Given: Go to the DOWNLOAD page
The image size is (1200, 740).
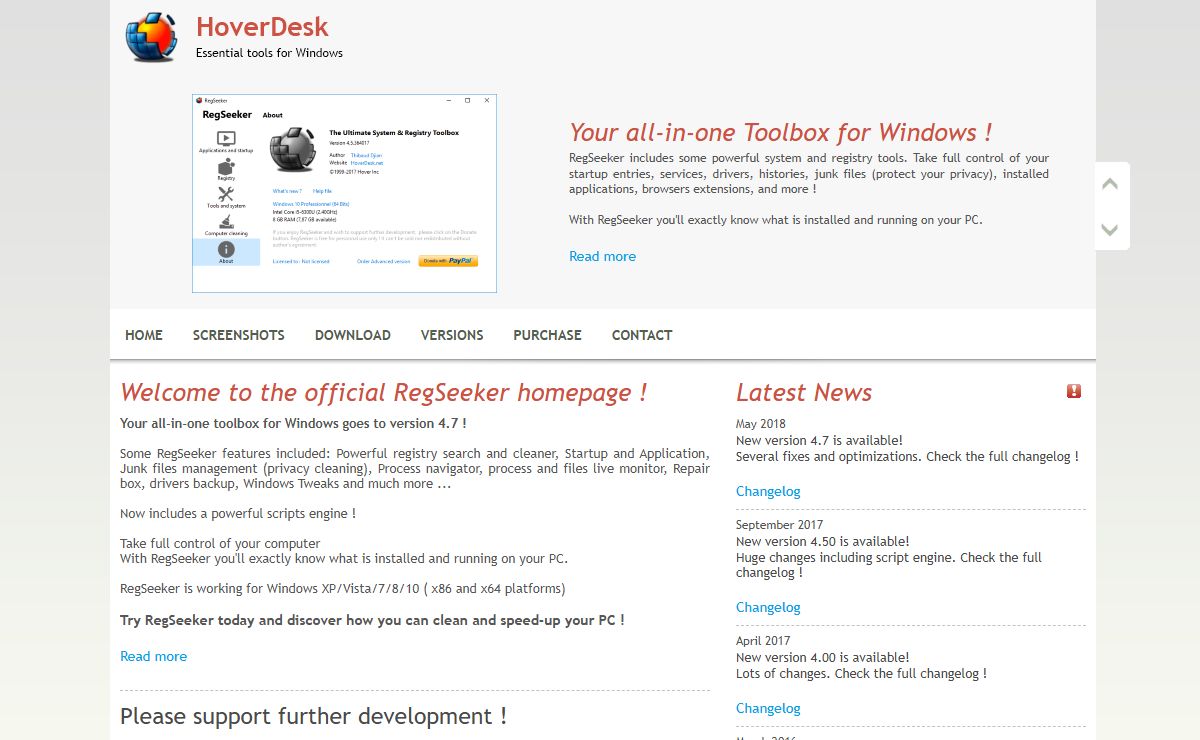Looking at the screenshot, I should [353, 335].
